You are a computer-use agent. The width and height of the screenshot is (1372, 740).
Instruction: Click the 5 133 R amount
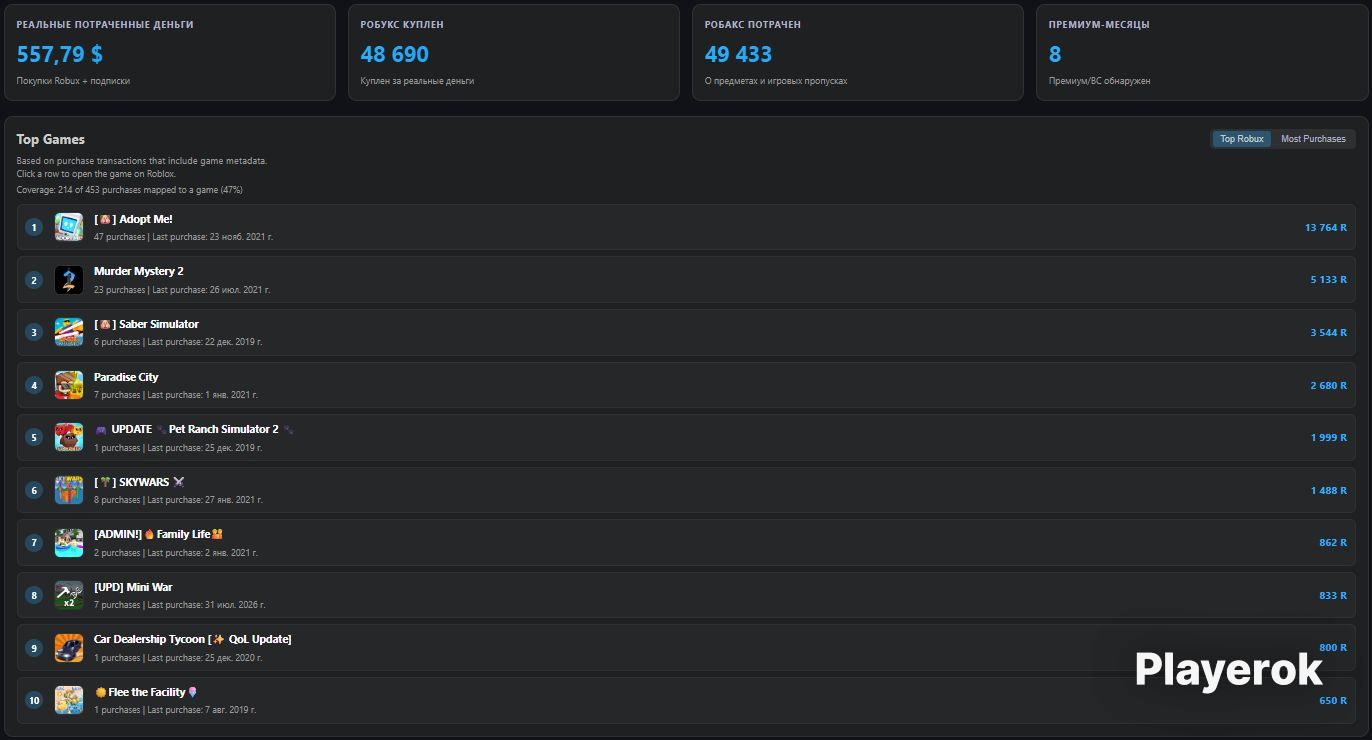click(x=1329, y=280)
